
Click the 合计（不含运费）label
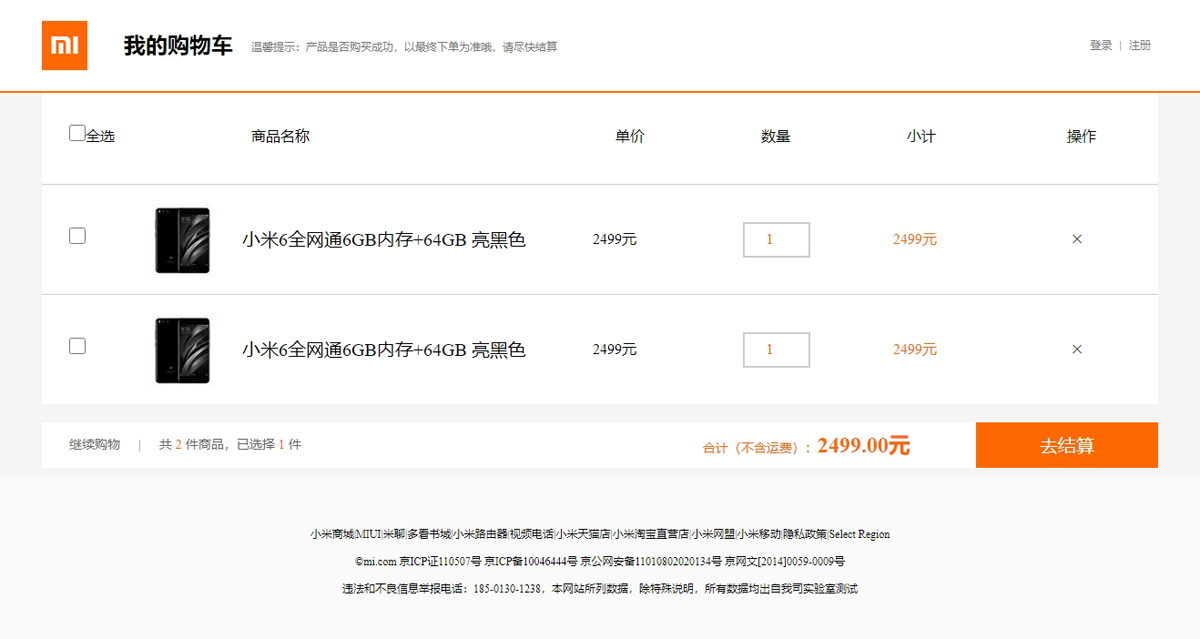click(x=756, y=448)
